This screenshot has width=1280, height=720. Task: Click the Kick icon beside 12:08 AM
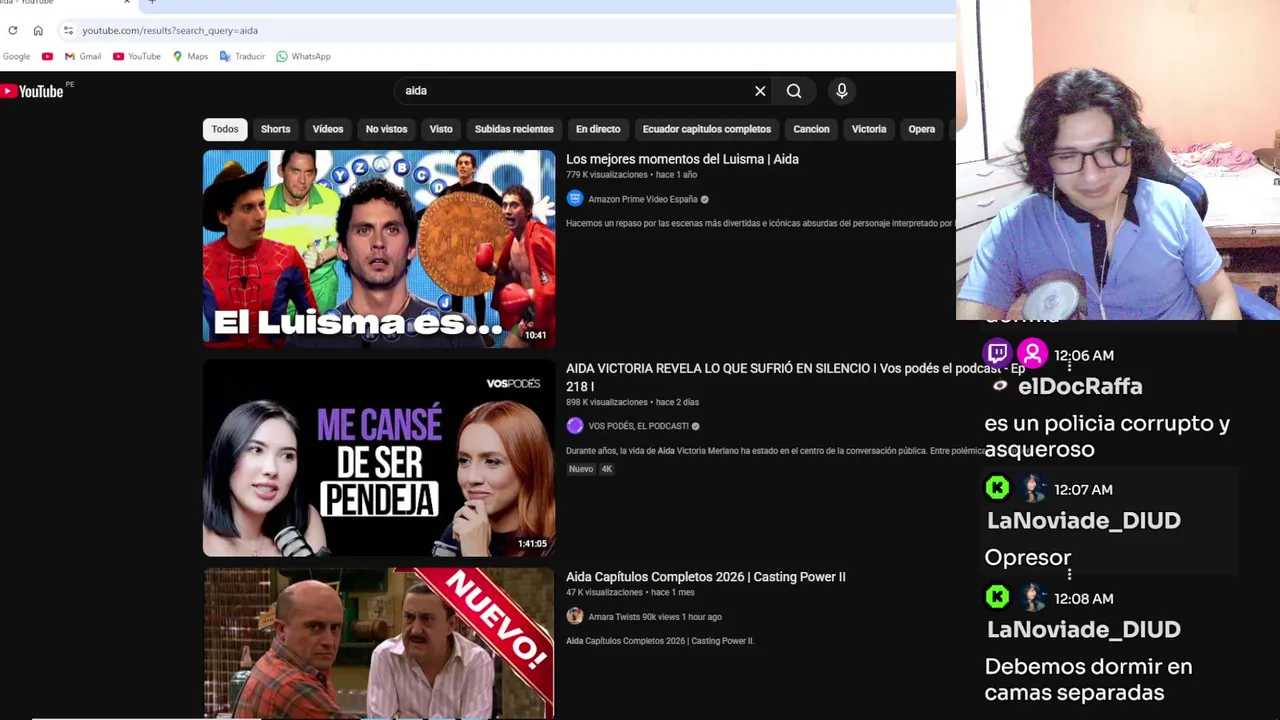point(997,597)
